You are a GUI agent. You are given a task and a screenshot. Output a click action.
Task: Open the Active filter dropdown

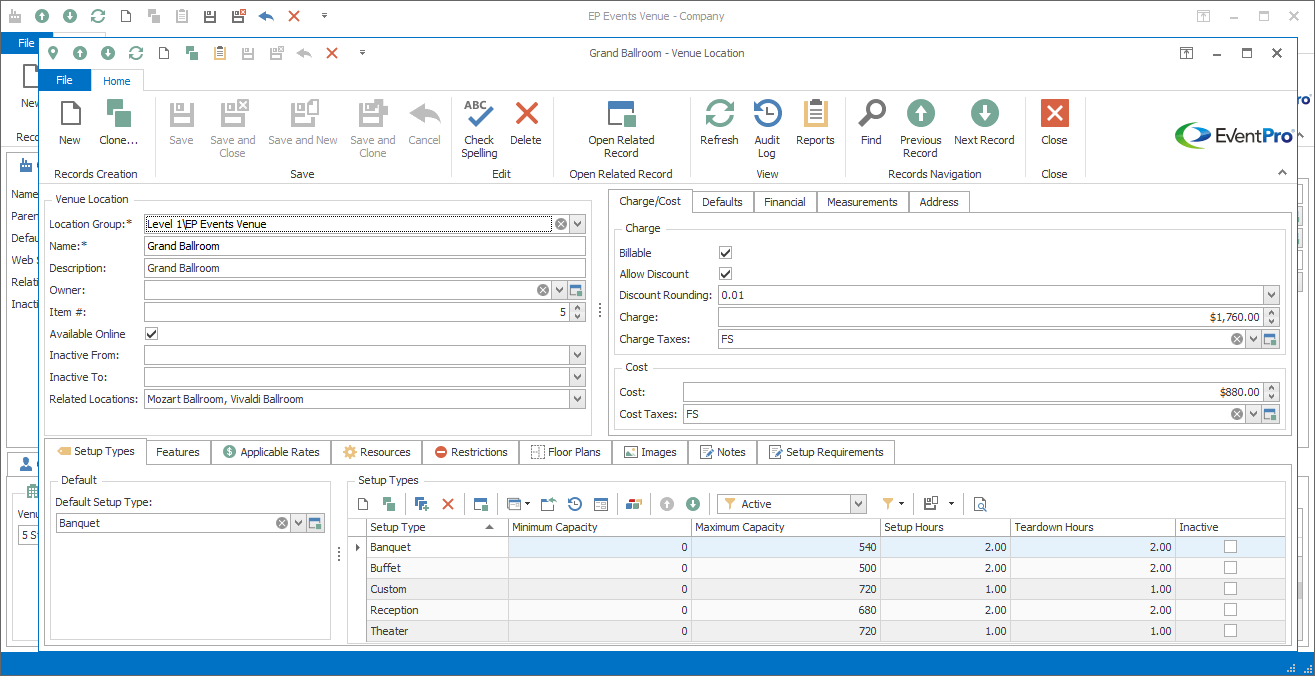(857, 504)
